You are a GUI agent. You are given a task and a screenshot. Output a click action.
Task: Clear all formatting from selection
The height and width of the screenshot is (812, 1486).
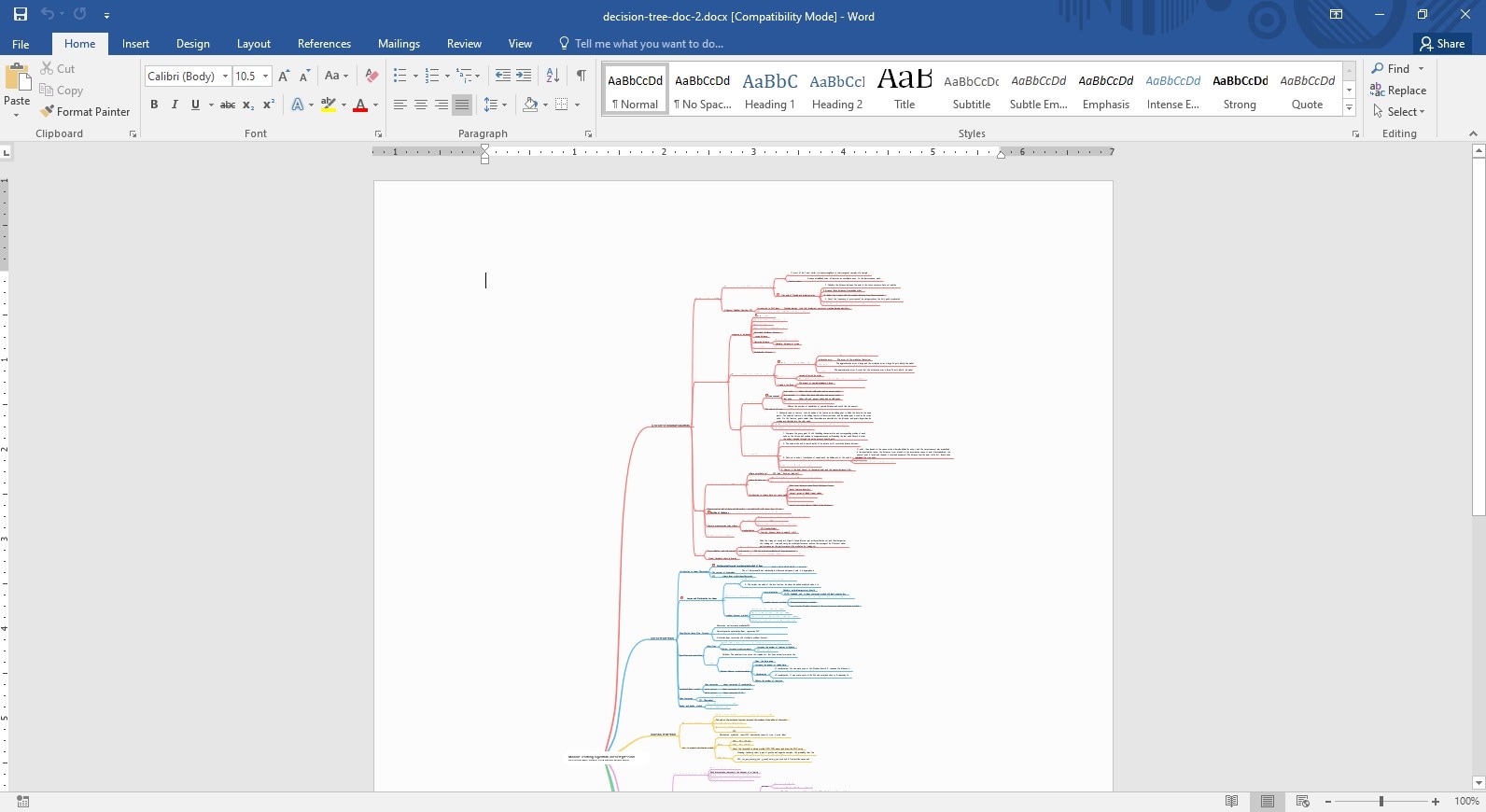click(x=371, y=76)
